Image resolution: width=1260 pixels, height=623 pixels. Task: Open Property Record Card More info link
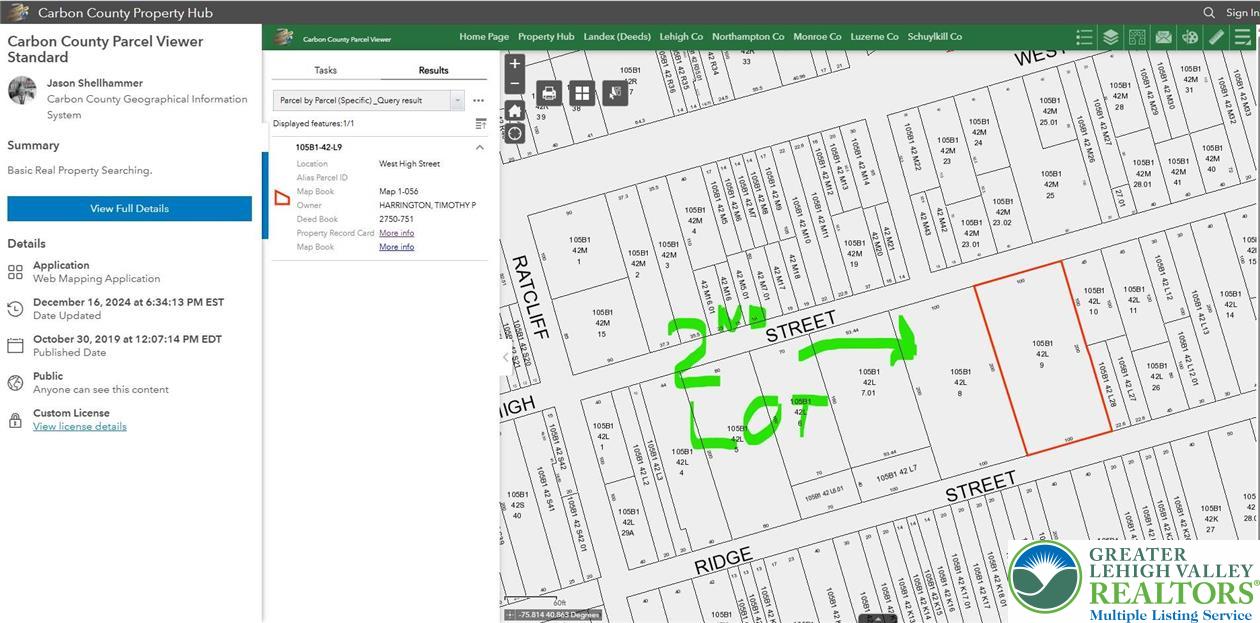click(396, 233)
